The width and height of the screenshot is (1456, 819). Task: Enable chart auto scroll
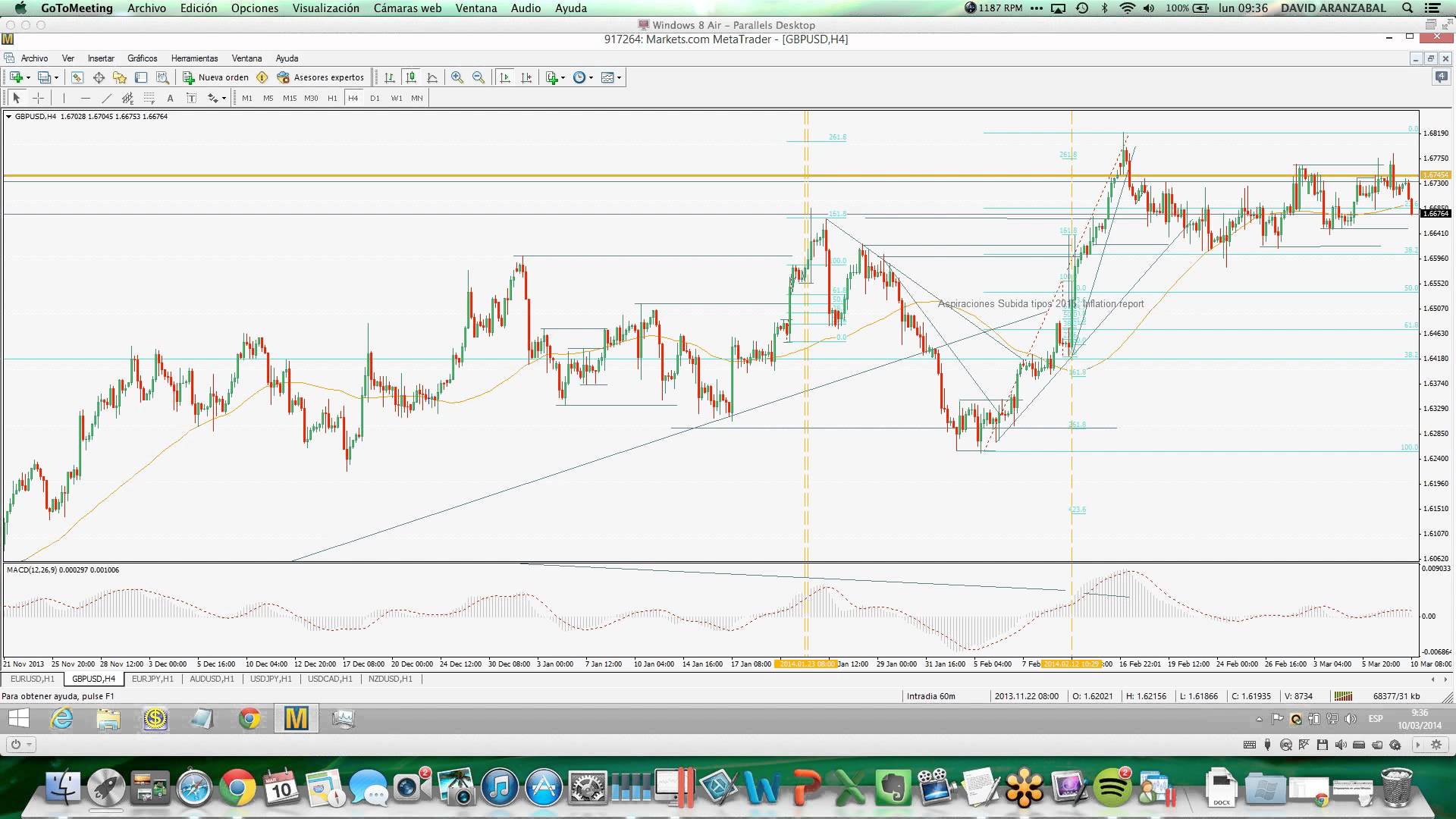click(505, 77)
